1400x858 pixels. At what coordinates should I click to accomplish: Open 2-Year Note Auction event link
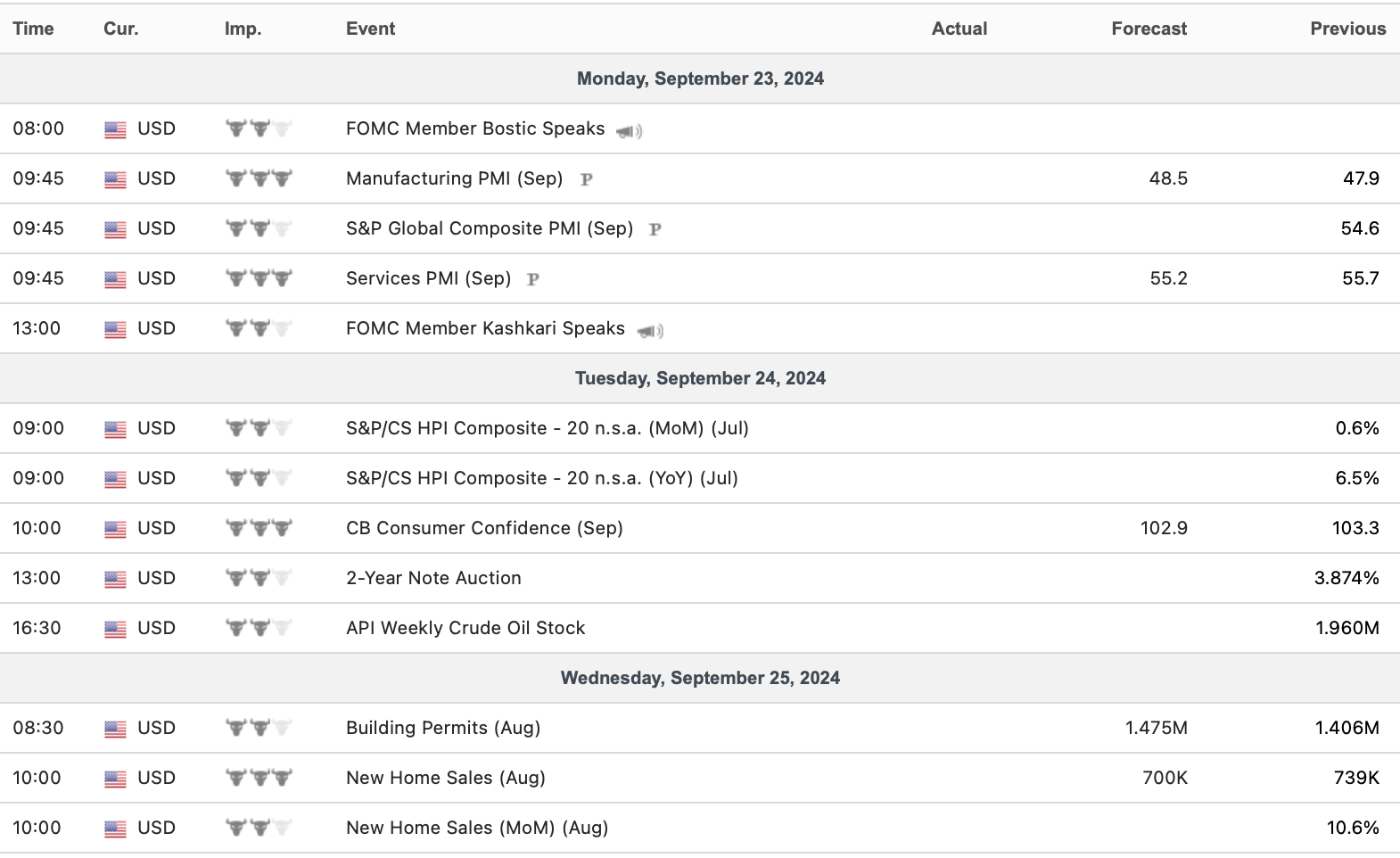[x=433, y=578]
